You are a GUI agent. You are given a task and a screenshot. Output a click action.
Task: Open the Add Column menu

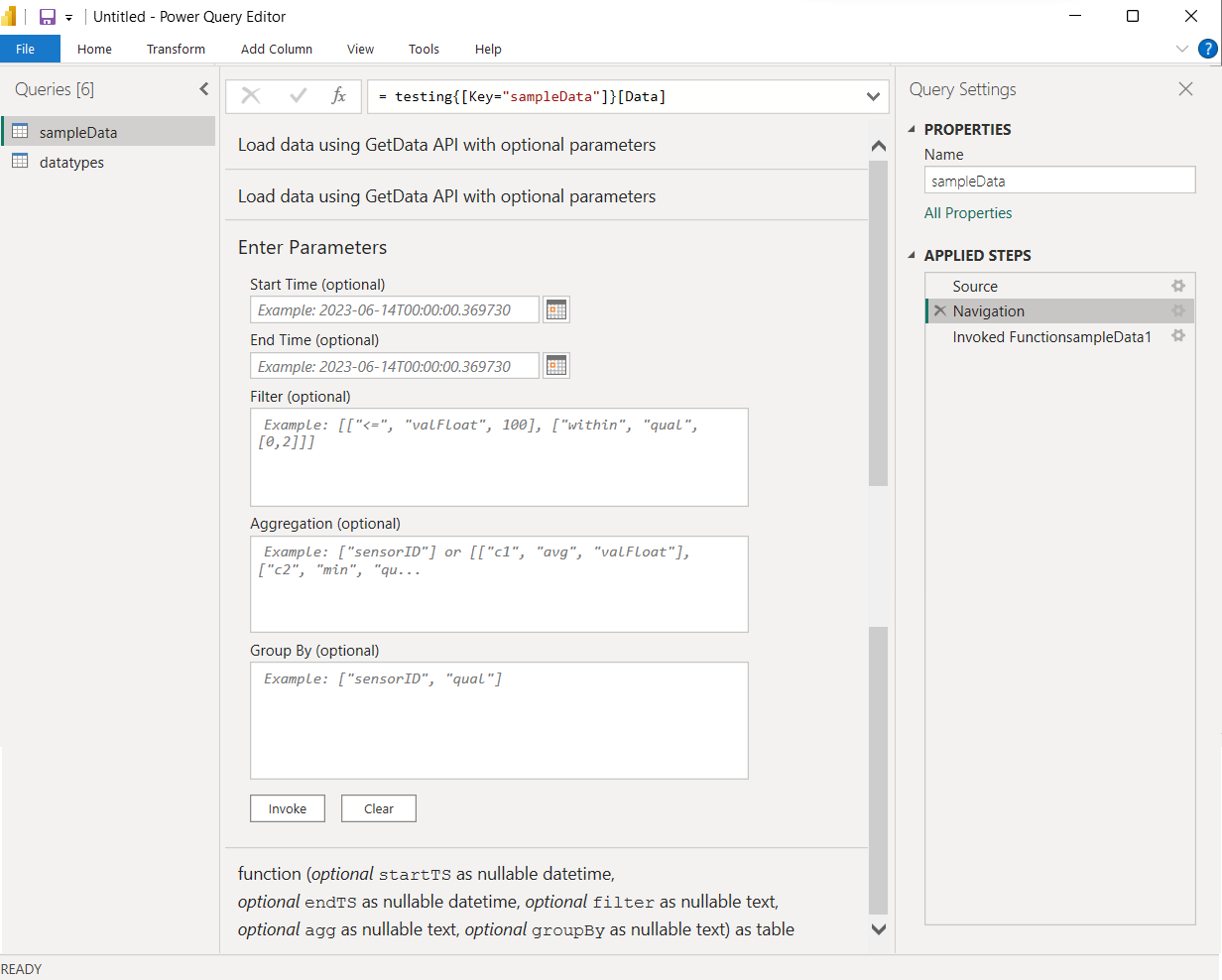tap(276, 49)
